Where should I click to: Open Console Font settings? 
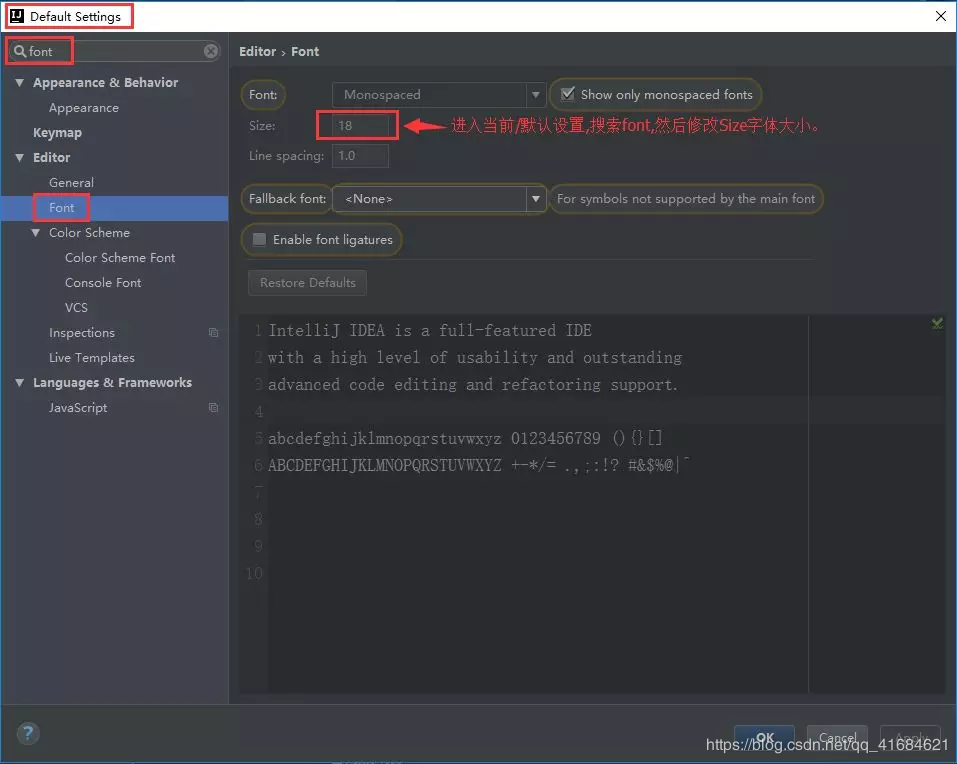103,283
